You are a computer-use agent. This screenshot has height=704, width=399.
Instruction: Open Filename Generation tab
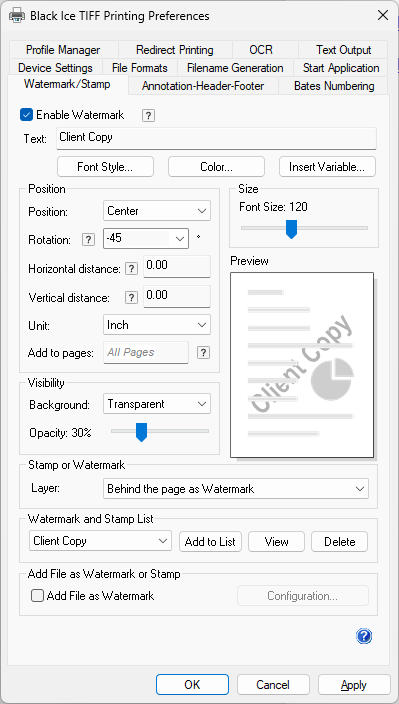click(235, 68)
